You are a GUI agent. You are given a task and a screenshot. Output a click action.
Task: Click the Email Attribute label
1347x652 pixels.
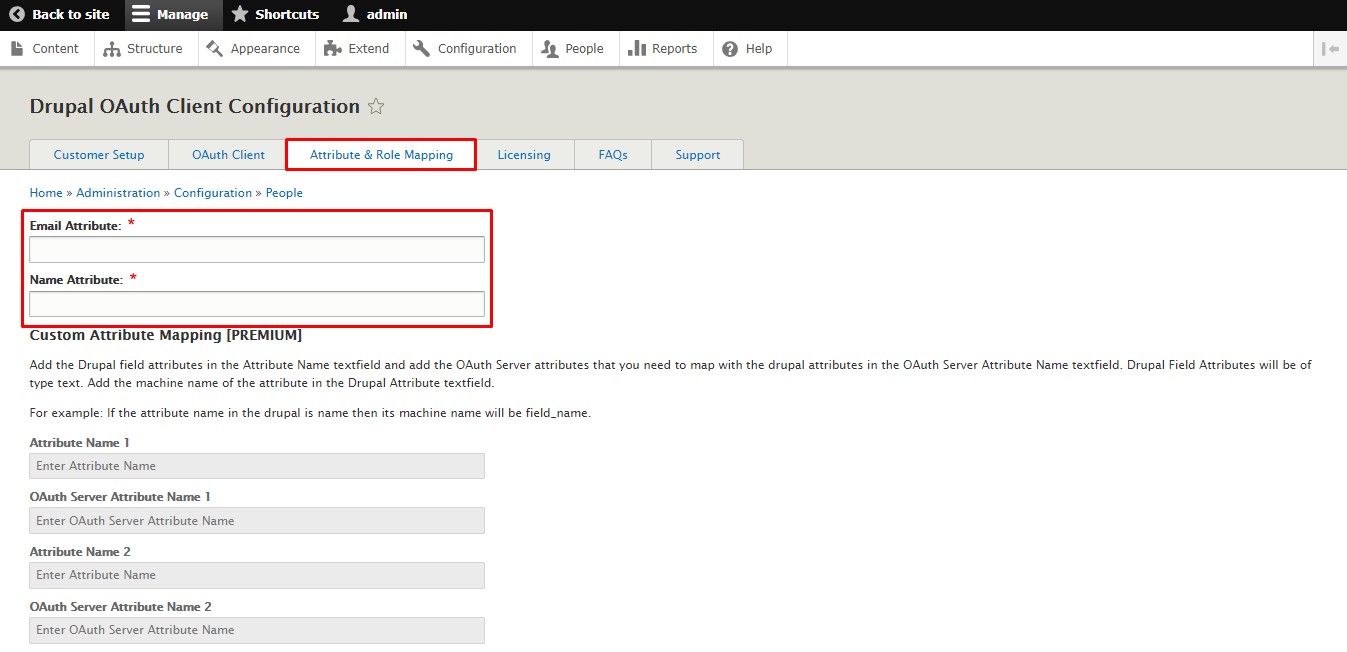75,226
